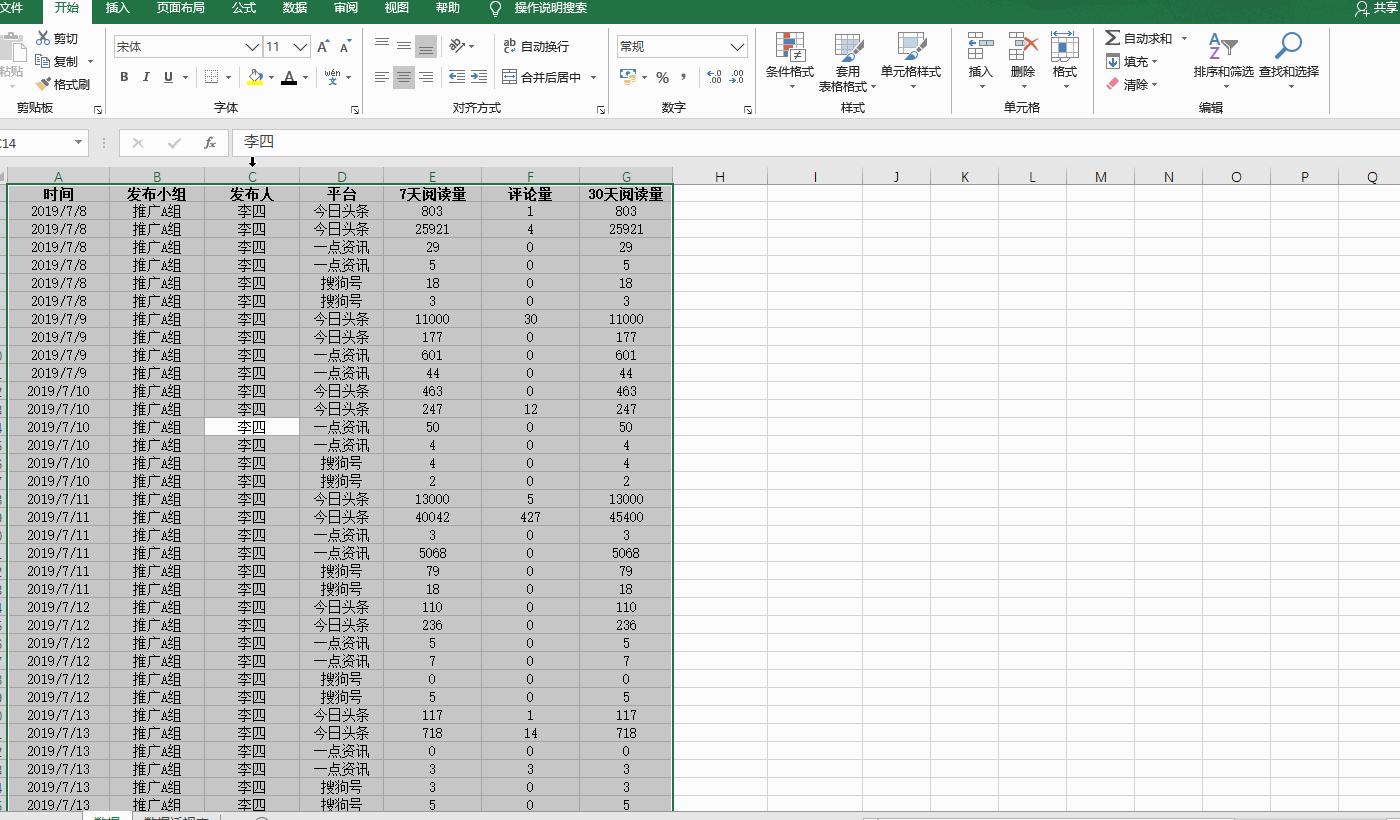
Task: Open Conditional Formatting (条件格式)
Action: pos(790,62)
